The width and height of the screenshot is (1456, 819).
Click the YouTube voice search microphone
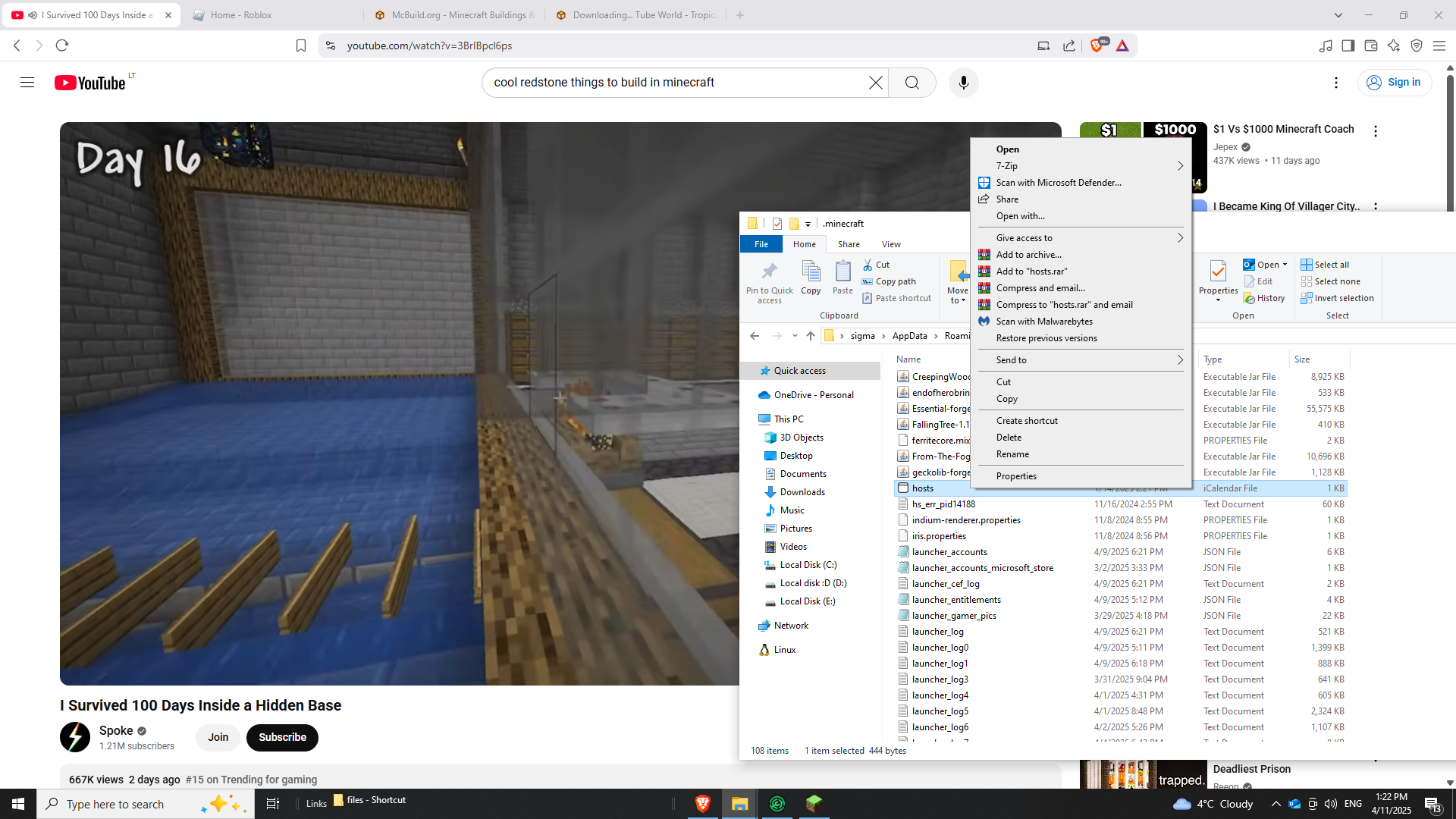963,83
